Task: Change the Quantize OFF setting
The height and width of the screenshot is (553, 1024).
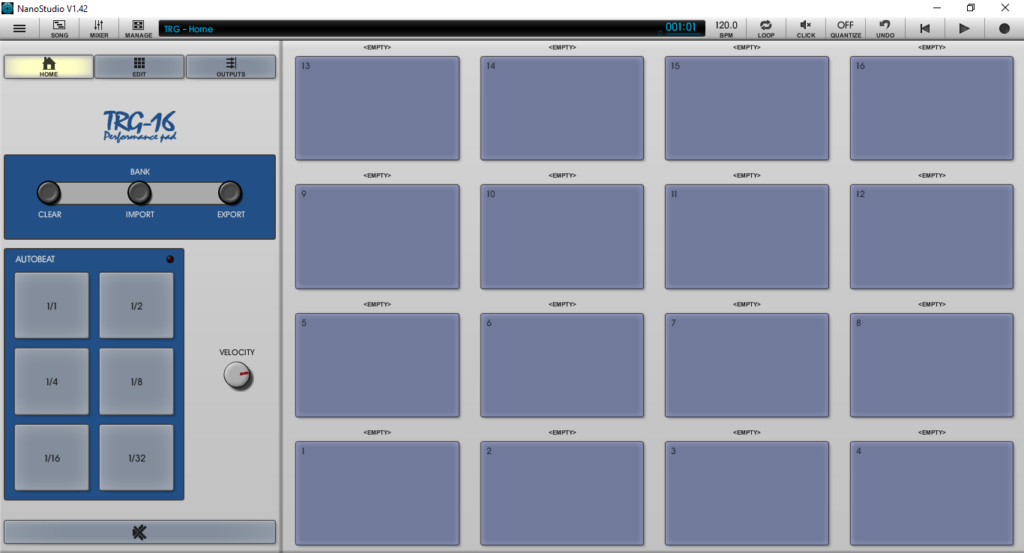Action: 846,28
